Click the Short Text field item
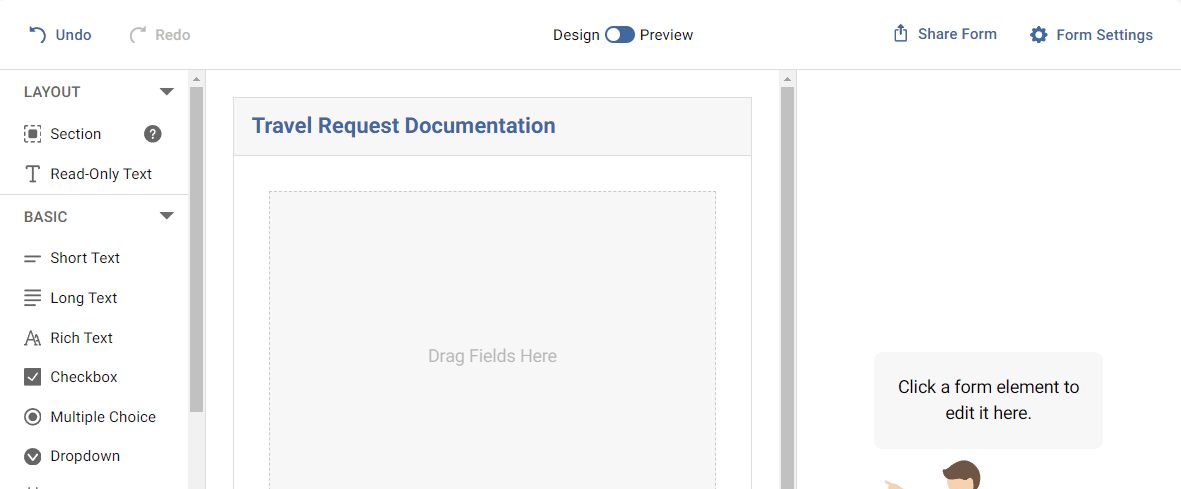 85,258
